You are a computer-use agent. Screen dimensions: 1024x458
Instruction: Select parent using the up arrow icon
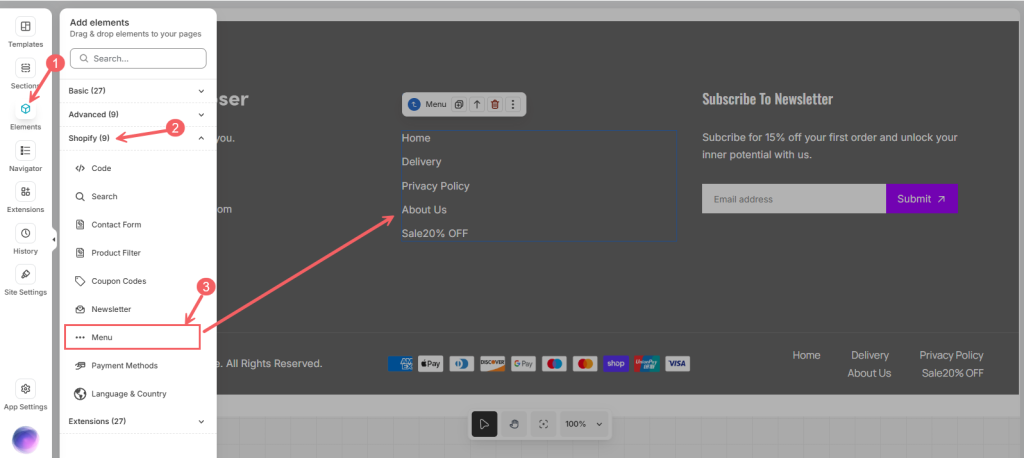coord(476,104)
